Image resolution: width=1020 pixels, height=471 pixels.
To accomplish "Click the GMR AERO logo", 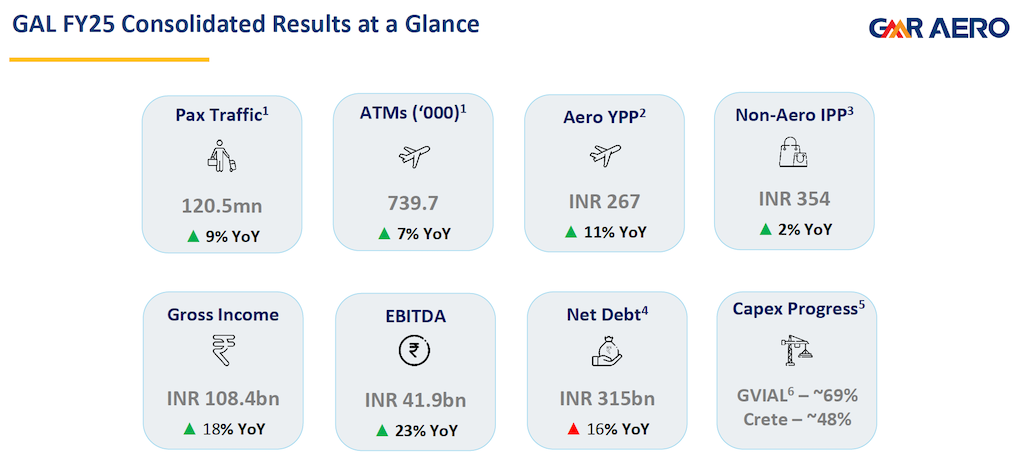I will pos(938,28).
